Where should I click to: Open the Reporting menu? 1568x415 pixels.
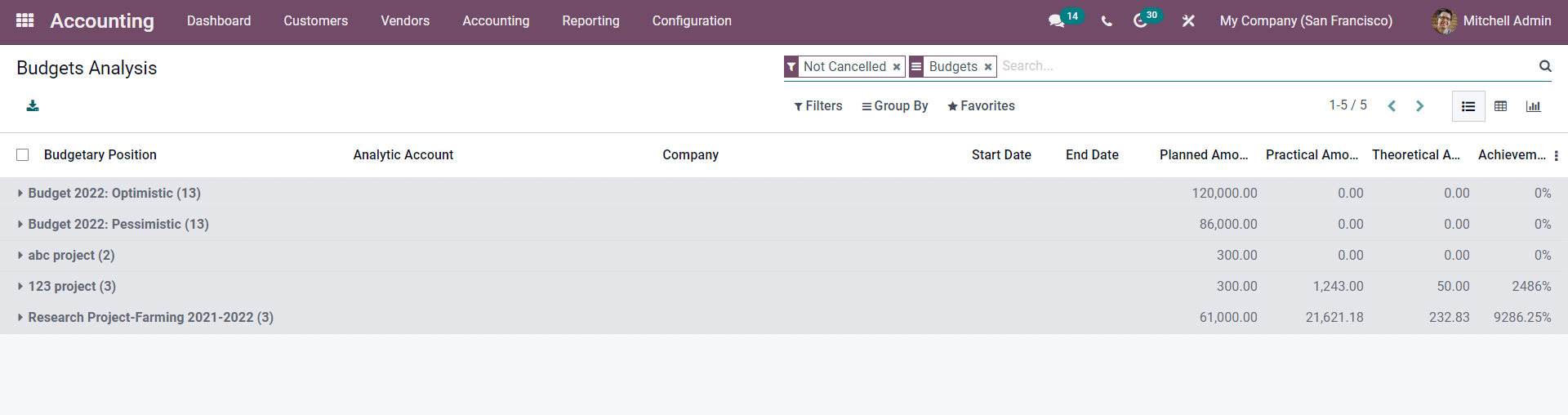click(590, 21)
